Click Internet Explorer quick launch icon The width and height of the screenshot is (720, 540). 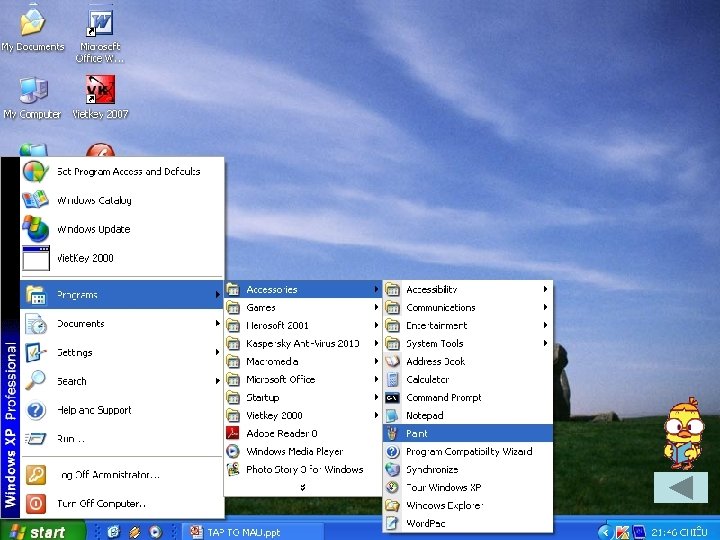click(x=113, y=532)
